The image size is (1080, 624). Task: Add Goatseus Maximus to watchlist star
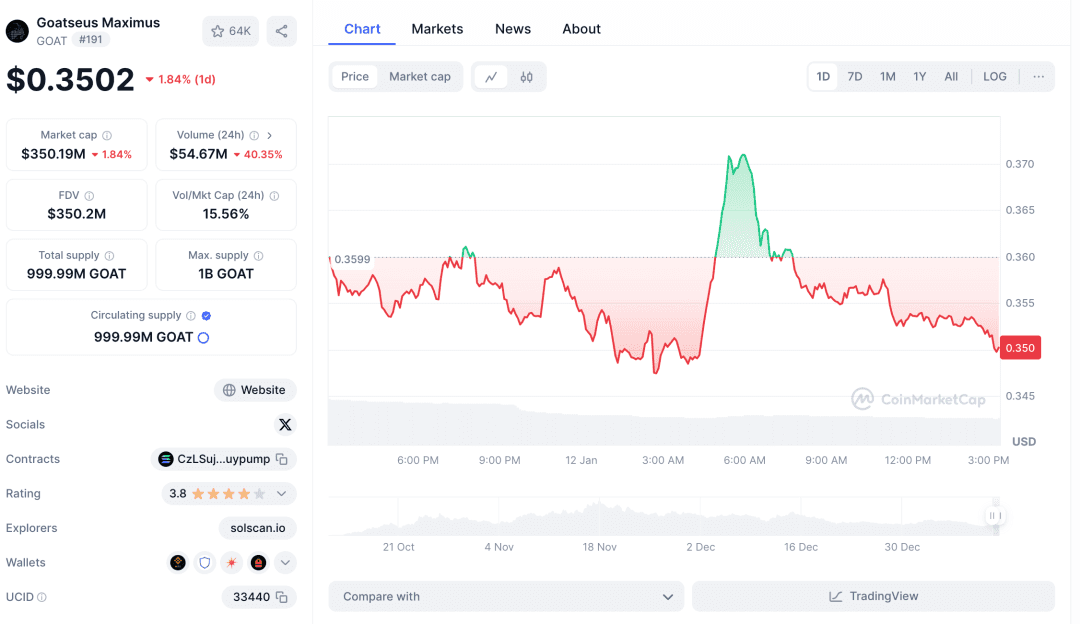tap(230, 31)
